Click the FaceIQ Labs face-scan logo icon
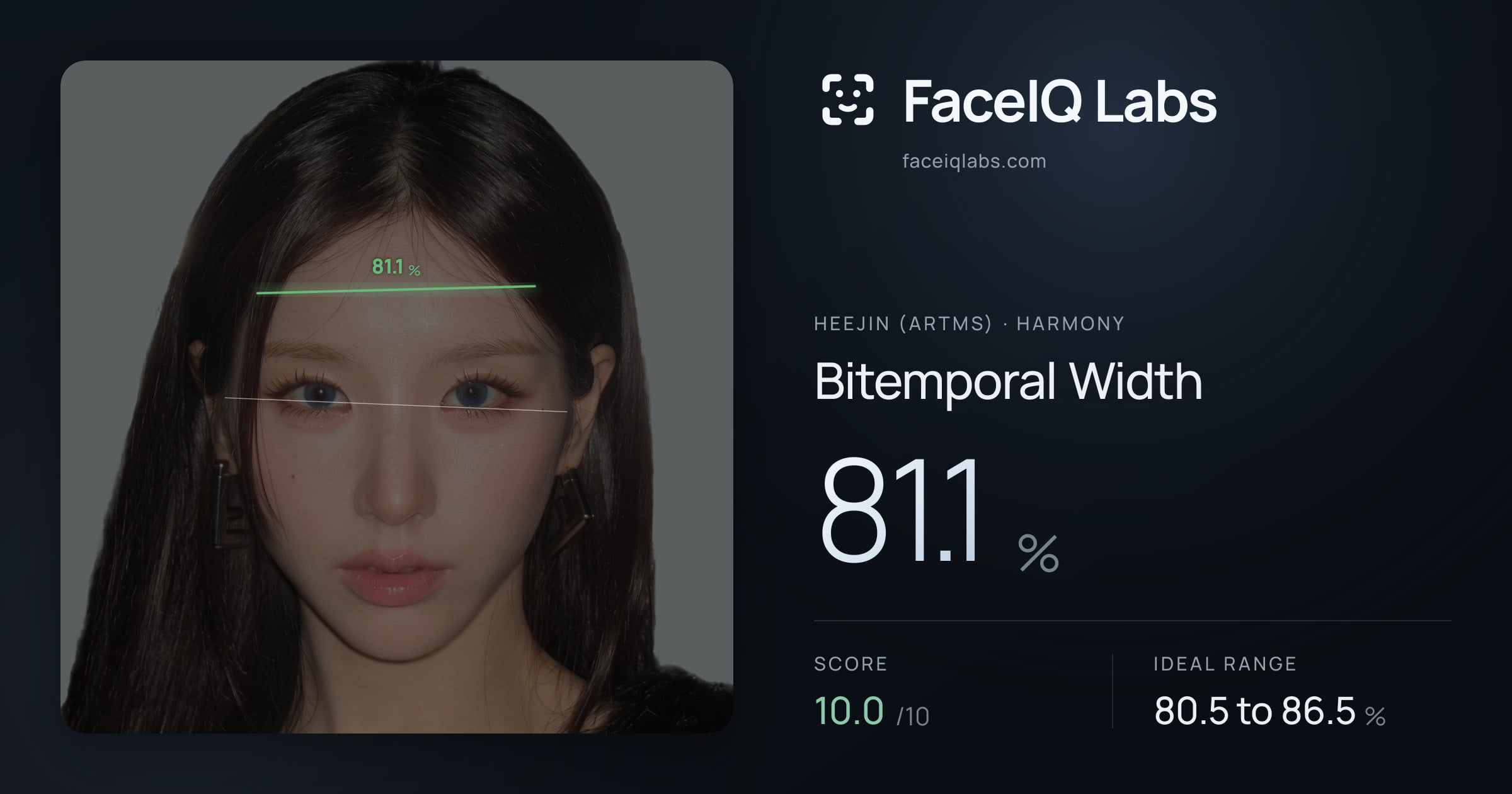The height and width of the screenshot is (794, 1512). pyautogui.click(x=847, y=100)
